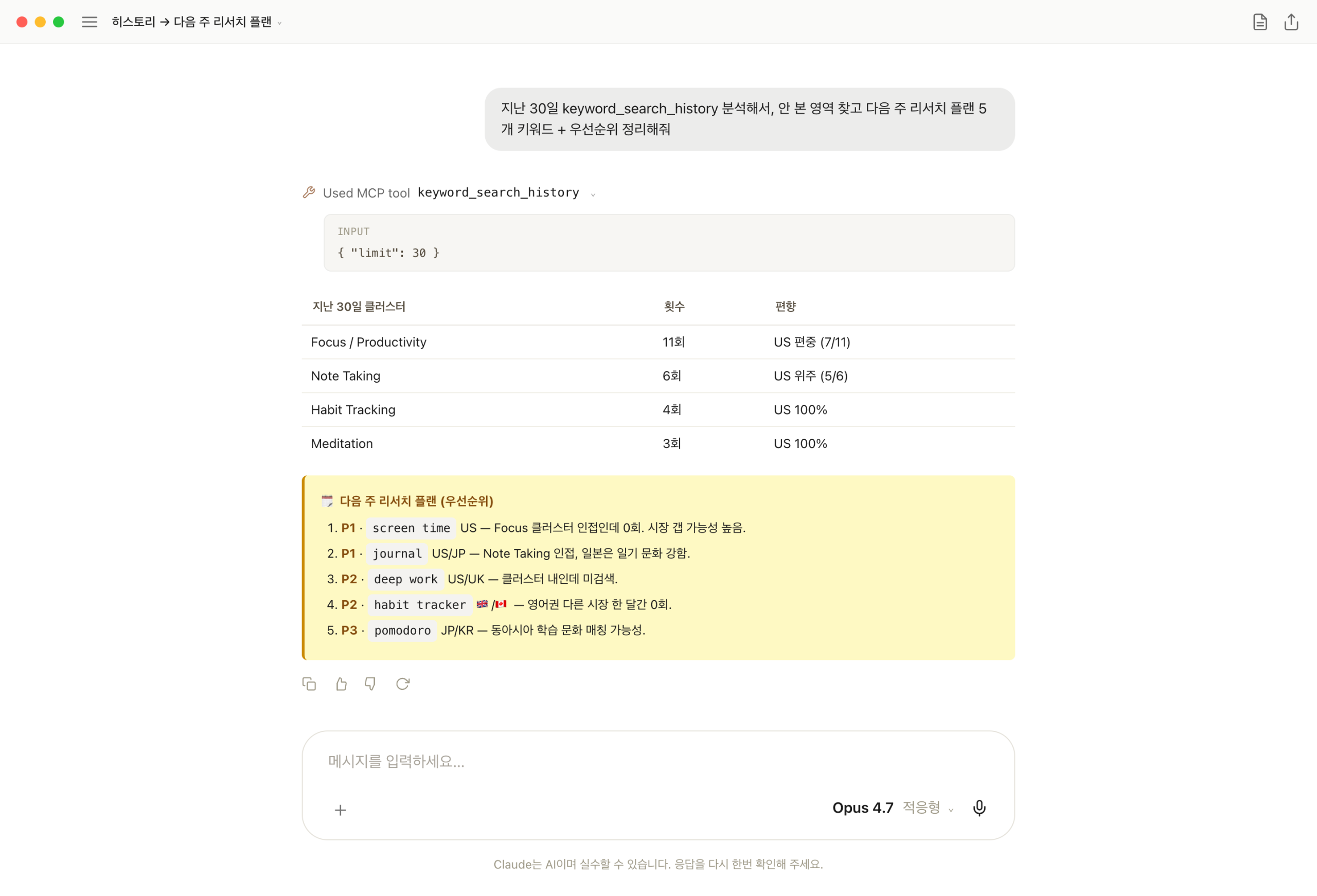Give the response a thumbs up
Image resolution: width=1317 pixels, height=896 pixels.
point(341,684)
